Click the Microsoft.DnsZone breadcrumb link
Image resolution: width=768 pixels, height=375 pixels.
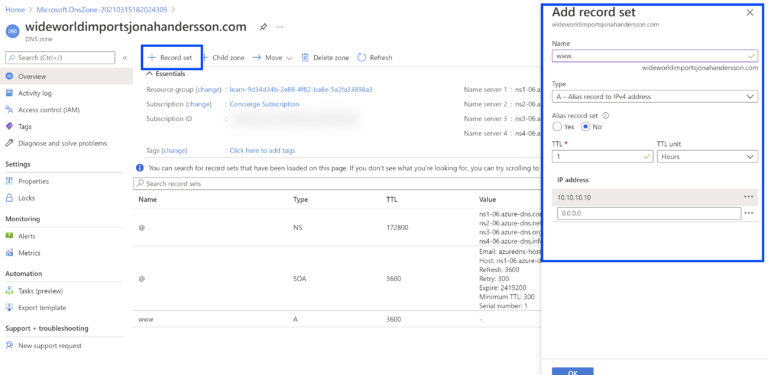click(x=102, y=9)
